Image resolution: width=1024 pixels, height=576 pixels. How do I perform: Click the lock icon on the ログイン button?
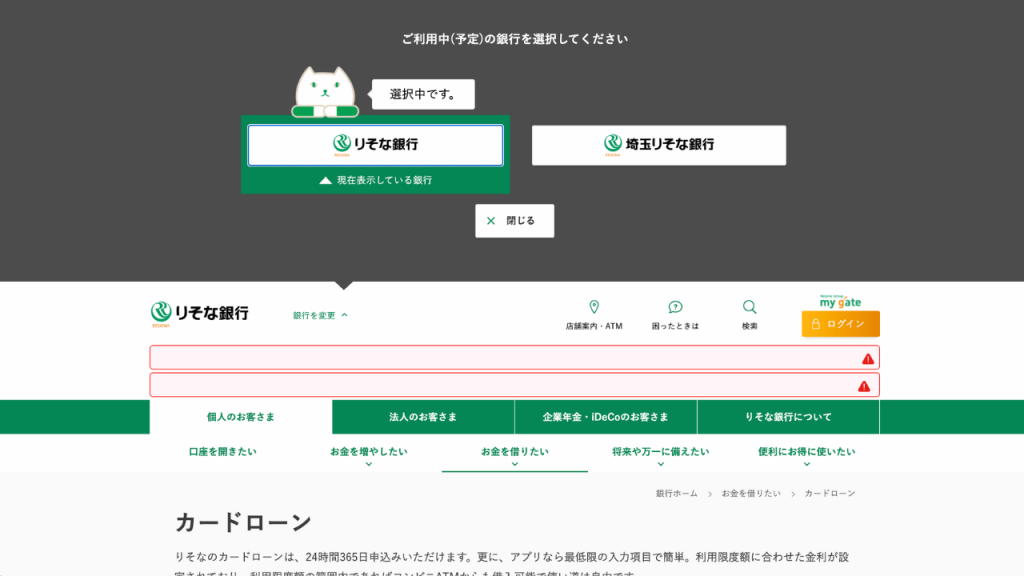[817, 325]
